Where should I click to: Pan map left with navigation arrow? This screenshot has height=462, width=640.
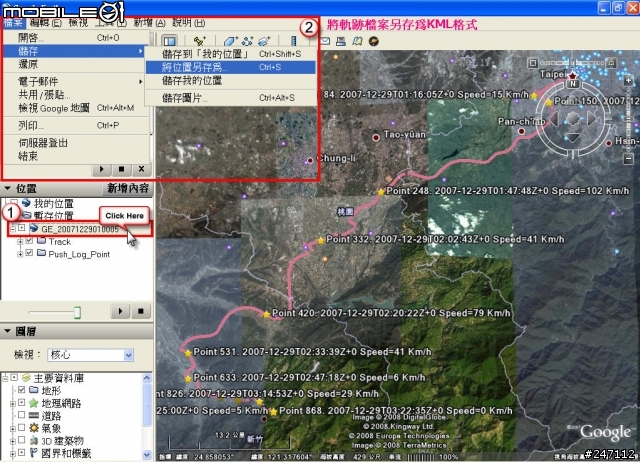(554, 119)
